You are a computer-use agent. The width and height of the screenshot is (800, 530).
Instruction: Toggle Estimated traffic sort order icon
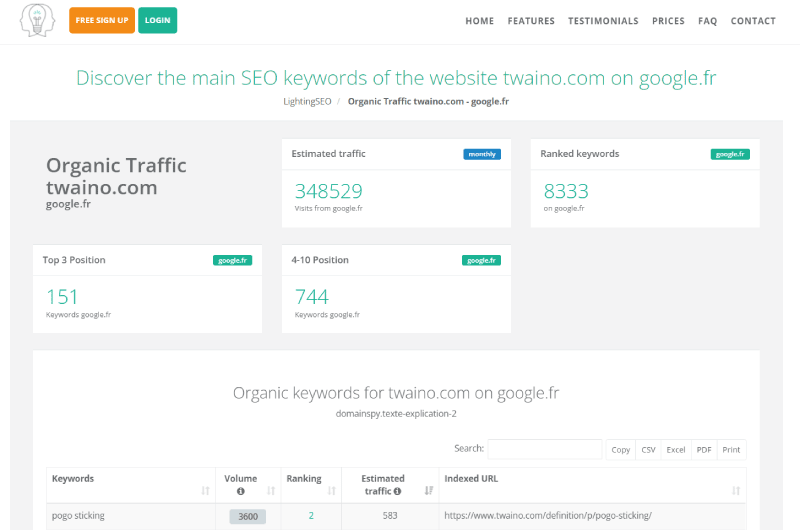click(429, 491)
